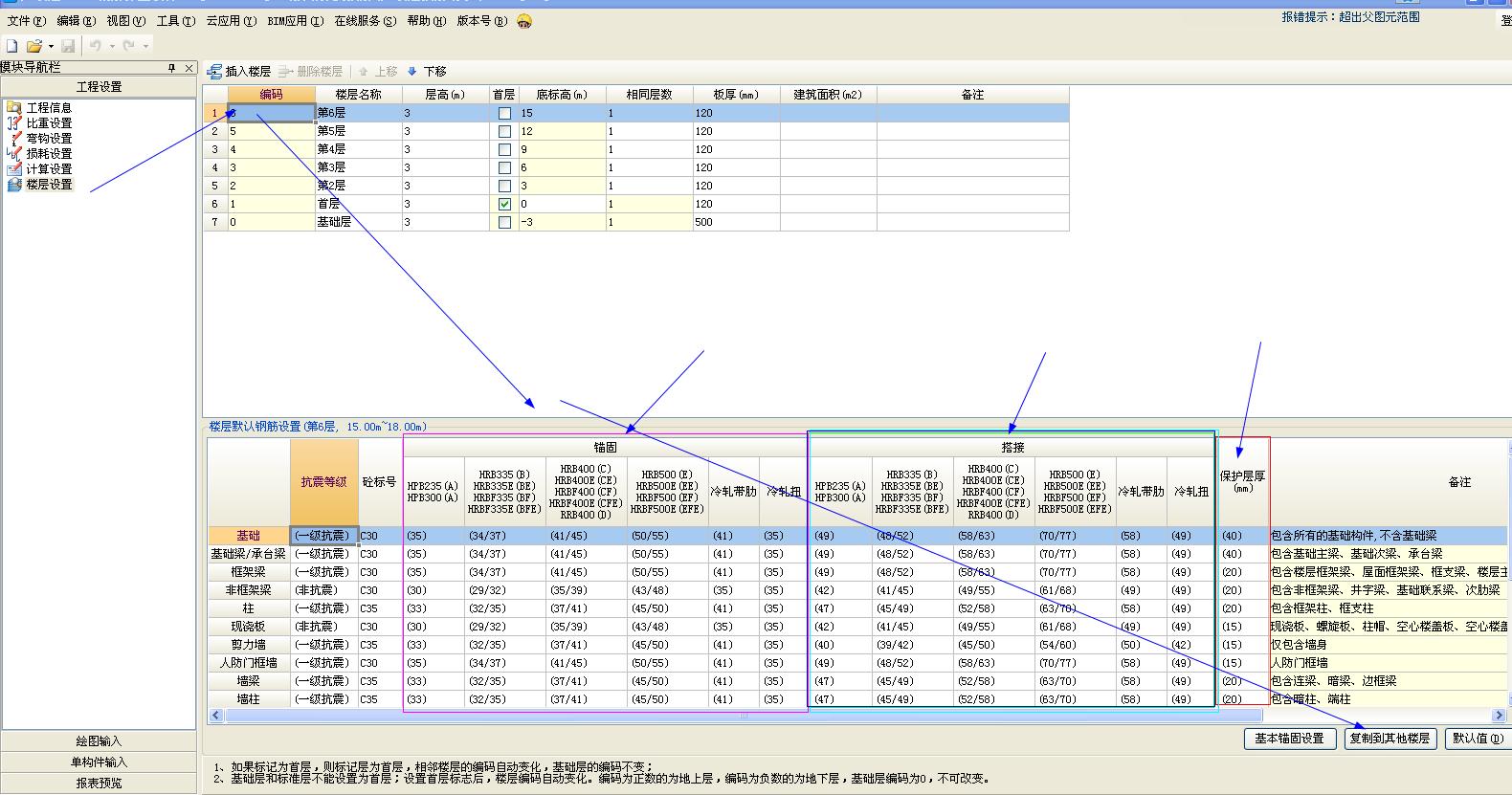Screen dimensions: 1512x795
Task: Click the 默认值(D) button
Action: coord(1477,739)
